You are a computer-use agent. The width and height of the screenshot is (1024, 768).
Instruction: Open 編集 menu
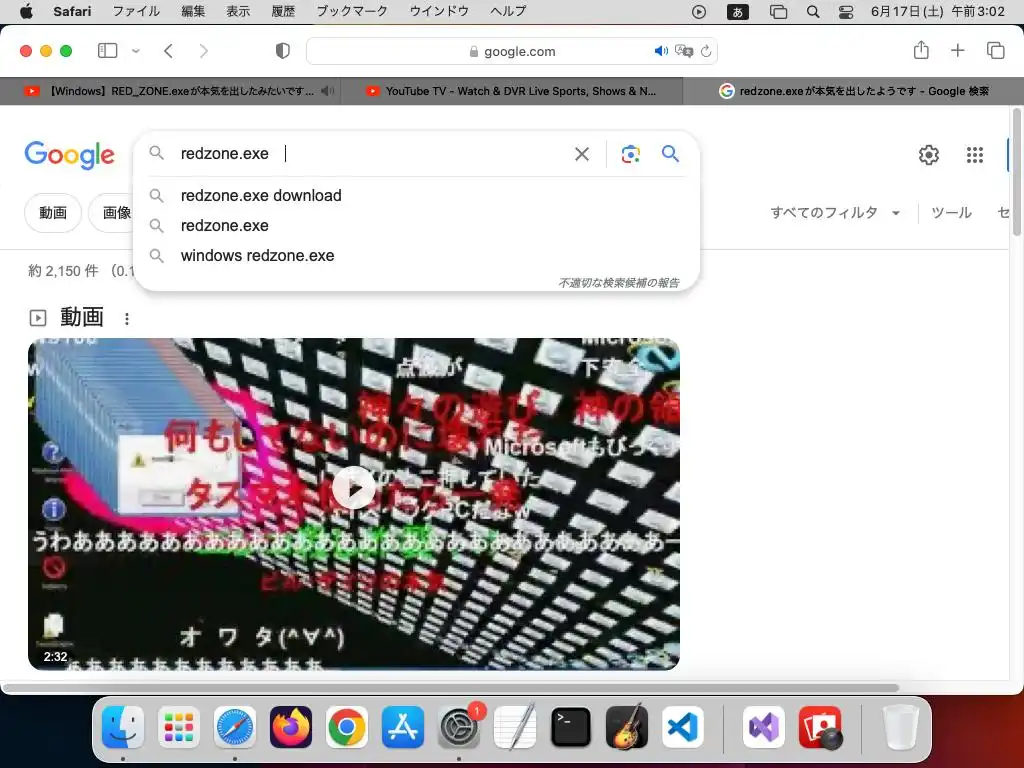(193, 11)
